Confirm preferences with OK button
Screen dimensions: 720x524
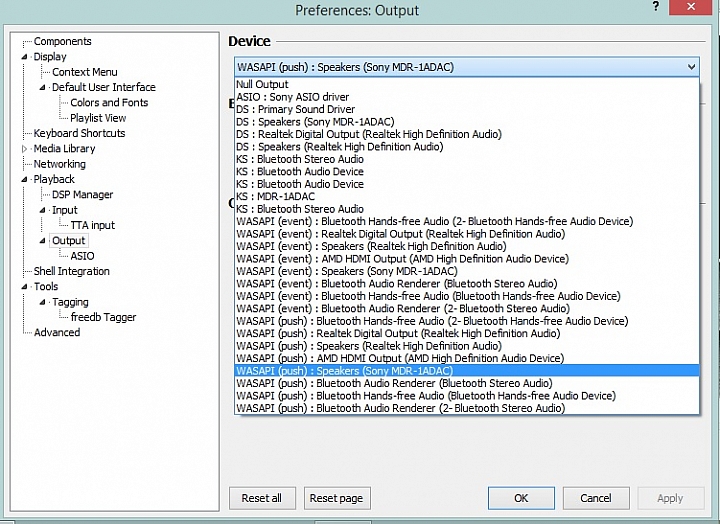point(521,498)
